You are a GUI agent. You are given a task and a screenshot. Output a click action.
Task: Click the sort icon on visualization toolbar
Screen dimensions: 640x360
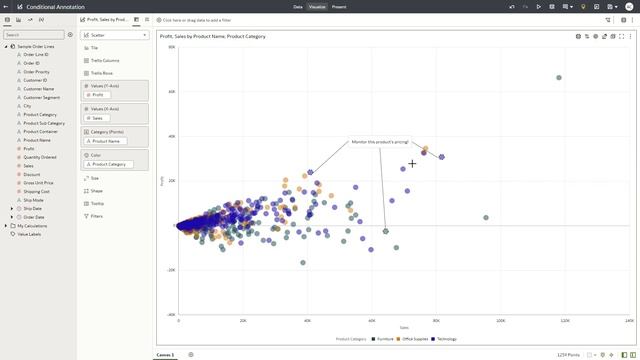tap(587, 36)
